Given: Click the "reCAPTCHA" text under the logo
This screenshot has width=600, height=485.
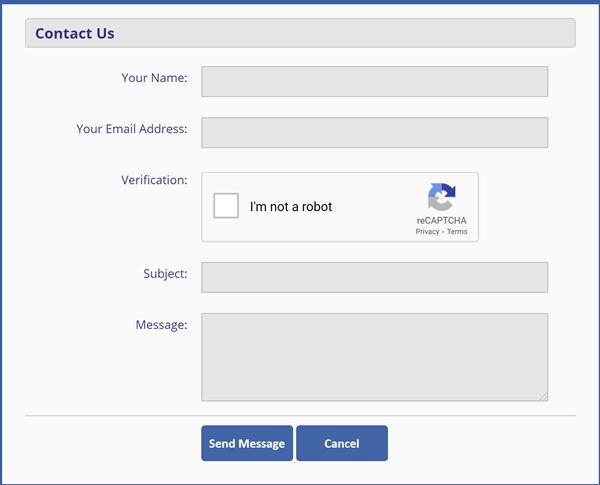Looking at the screenshot, I should point(441,220).
